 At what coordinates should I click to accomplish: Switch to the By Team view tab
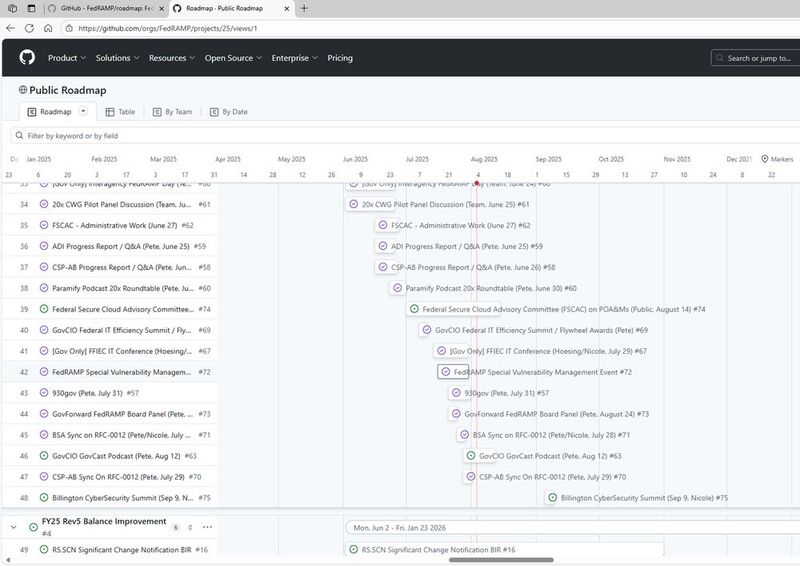tap(172, 112)
